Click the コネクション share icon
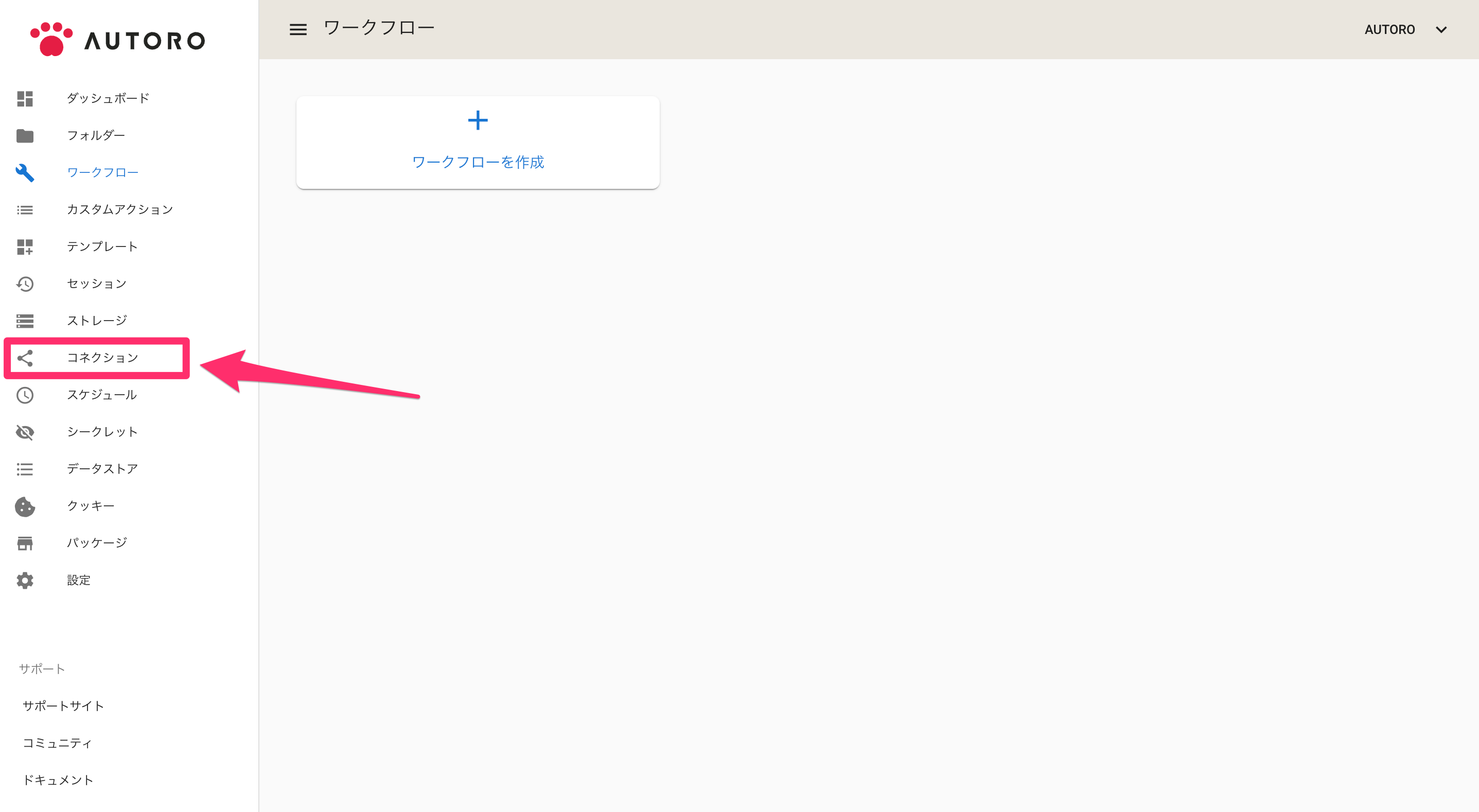This screenshot has width=1479, height=812. (x=25, y=357)
